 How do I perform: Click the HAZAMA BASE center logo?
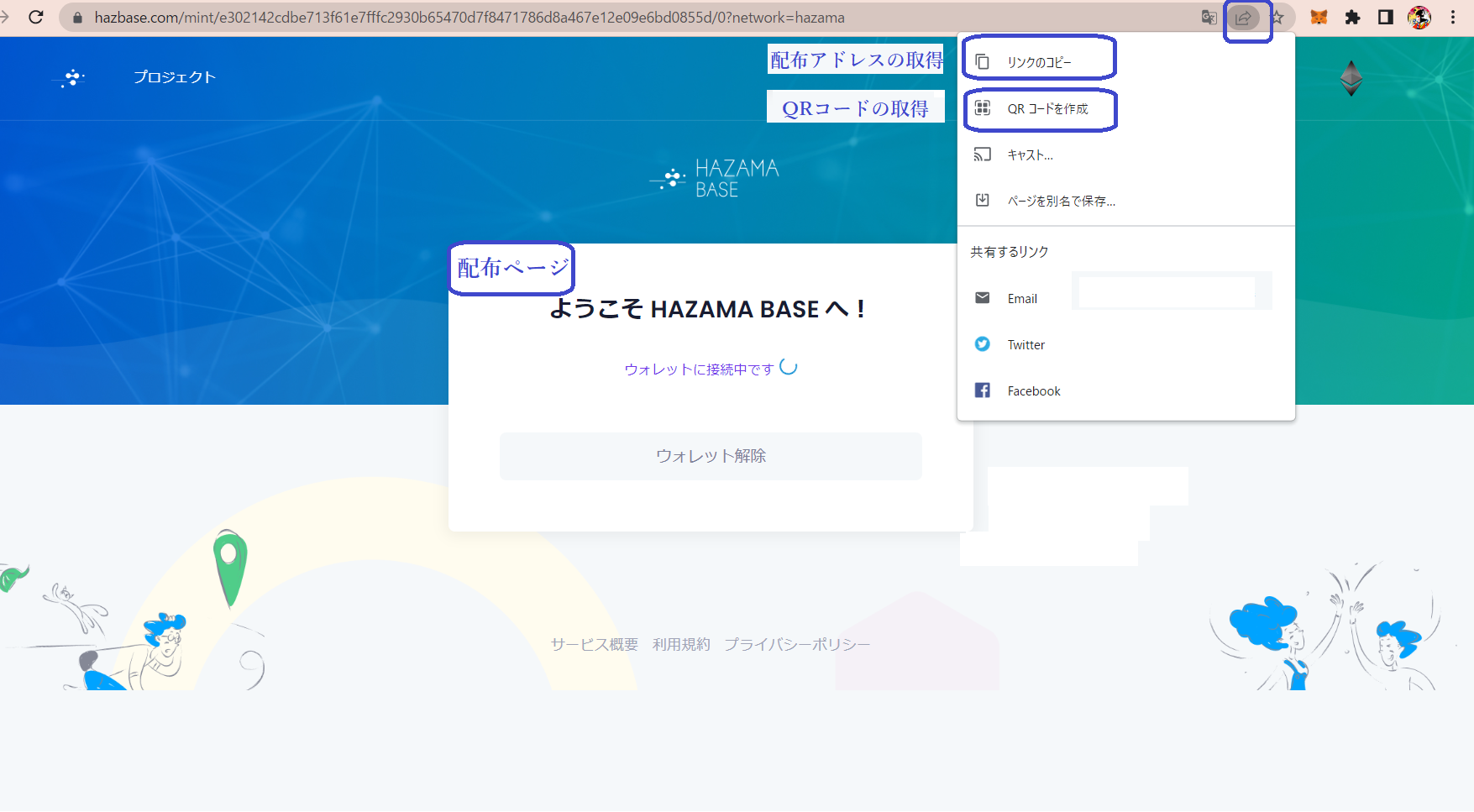click(715, 178)
